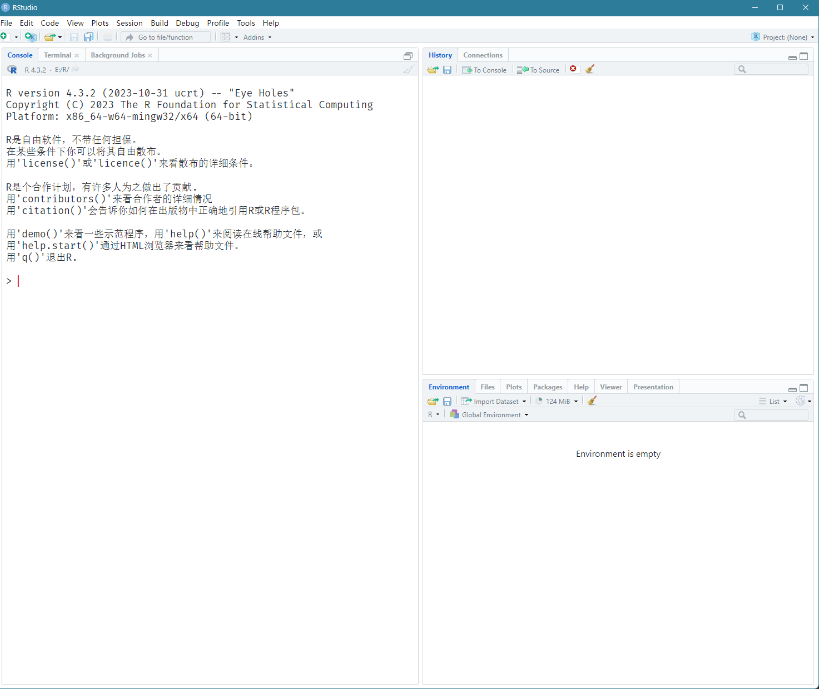Open the R language selector dropdown
This screenshot has width=819, height=689.
point(434,414)
